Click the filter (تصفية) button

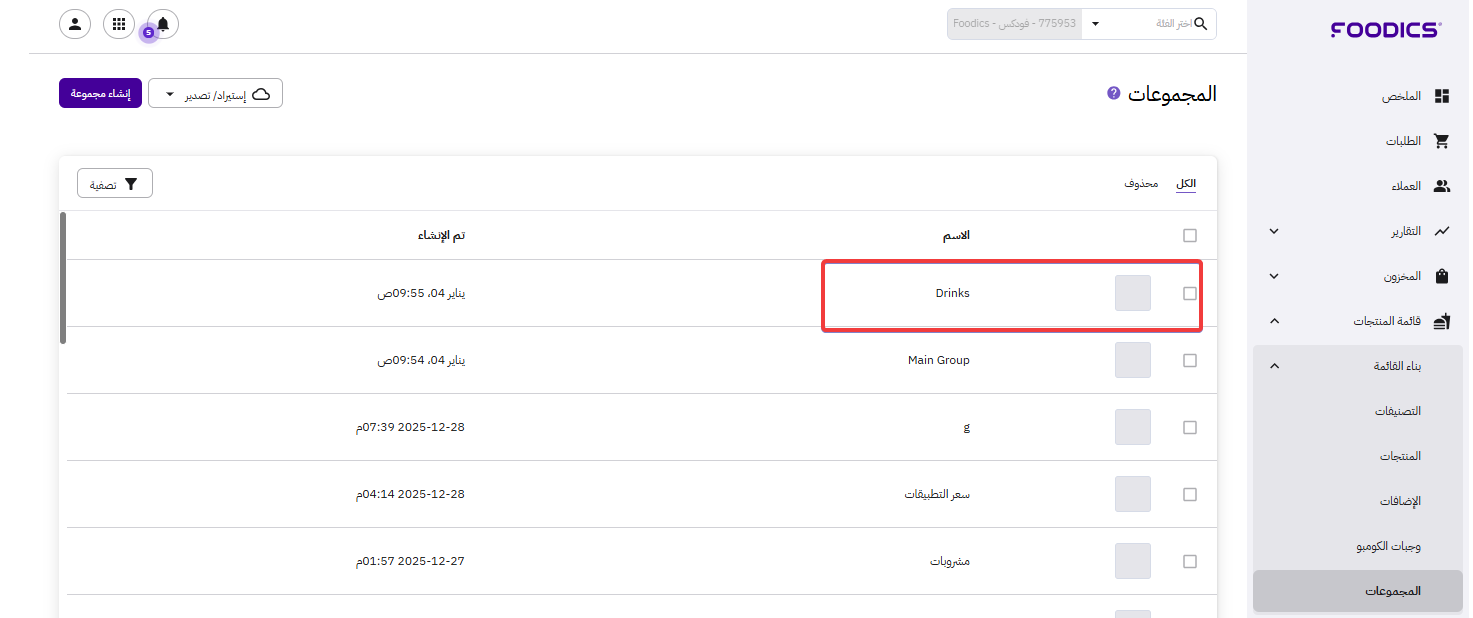[115, 184]
